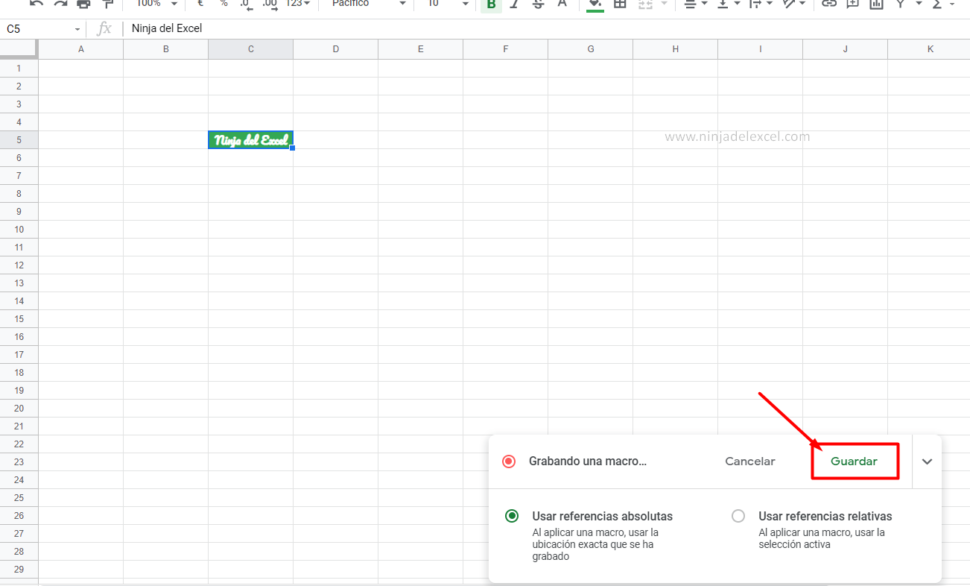Open the Borders tool
Screen dimensions: 970x586
[618, 4]
